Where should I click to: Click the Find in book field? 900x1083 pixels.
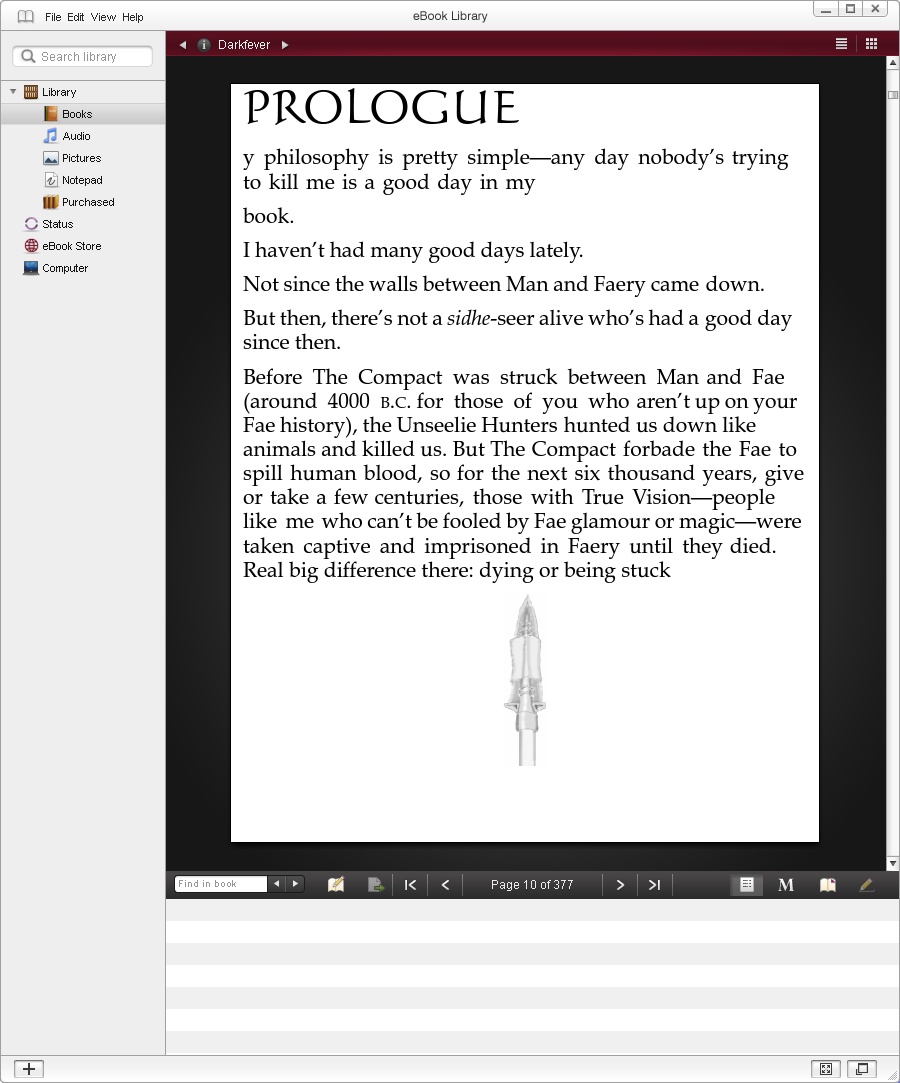[x=220, y=884]
